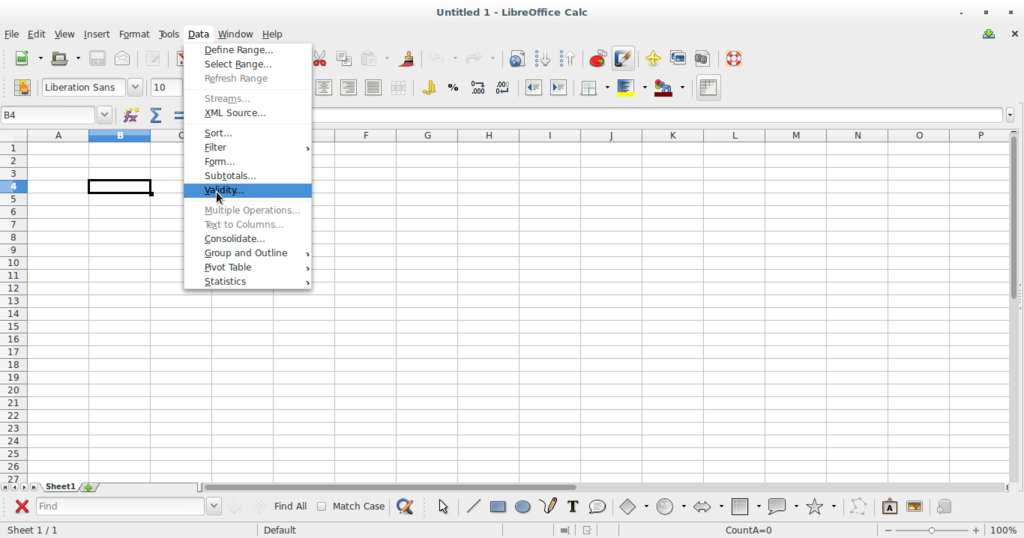The height and width of the screenshot is (538, 1024).
Task: Select Sort... in the Data menu
Action: pos(218,133)
